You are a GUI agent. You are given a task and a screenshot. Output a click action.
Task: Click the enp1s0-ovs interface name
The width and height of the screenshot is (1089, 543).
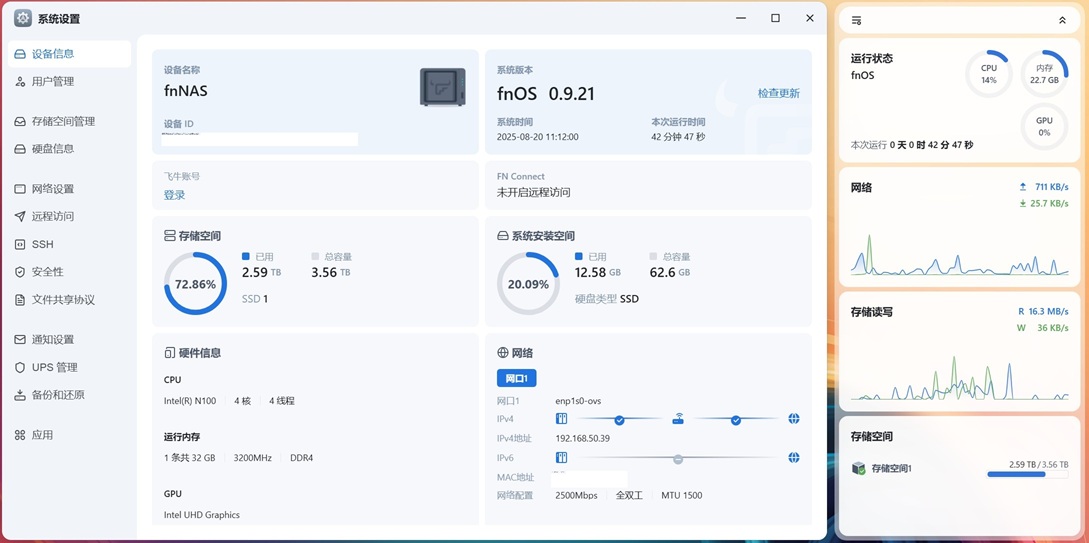(x=579, y=401)
